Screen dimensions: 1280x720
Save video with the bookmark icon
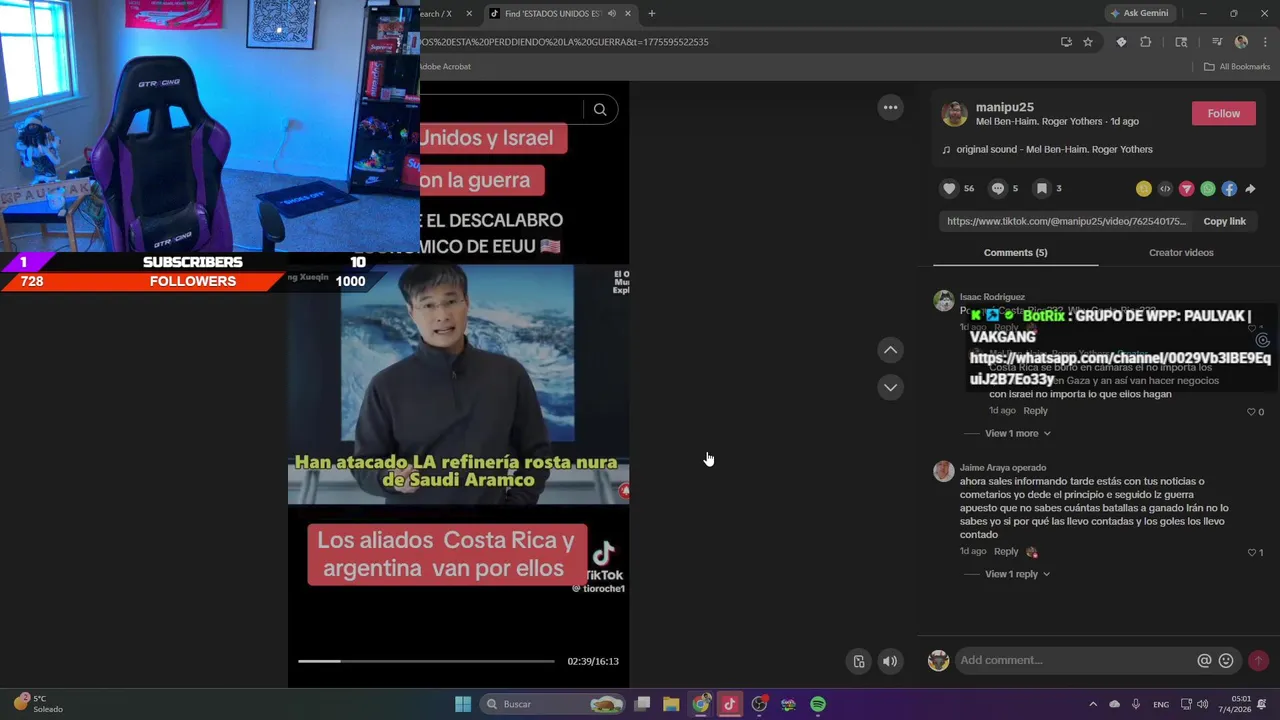tap(1041, 188)
